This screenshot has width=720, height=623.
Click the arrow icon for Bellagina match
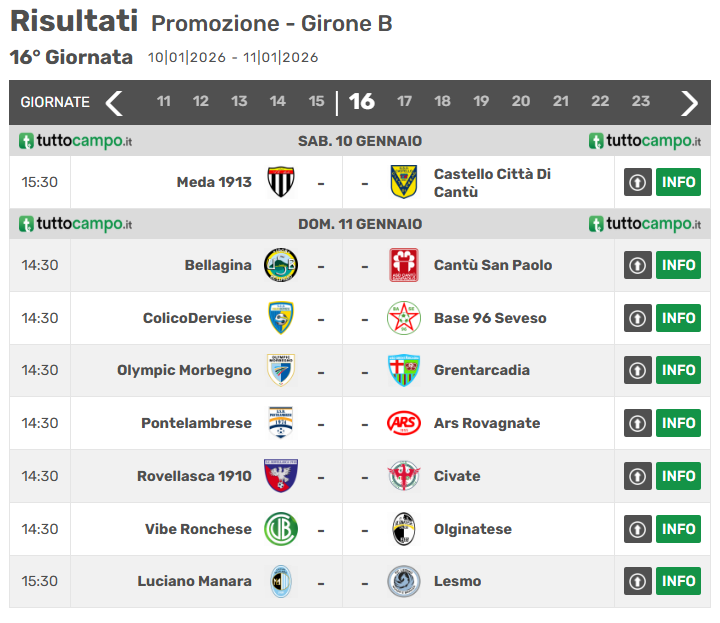click(638, 265)
